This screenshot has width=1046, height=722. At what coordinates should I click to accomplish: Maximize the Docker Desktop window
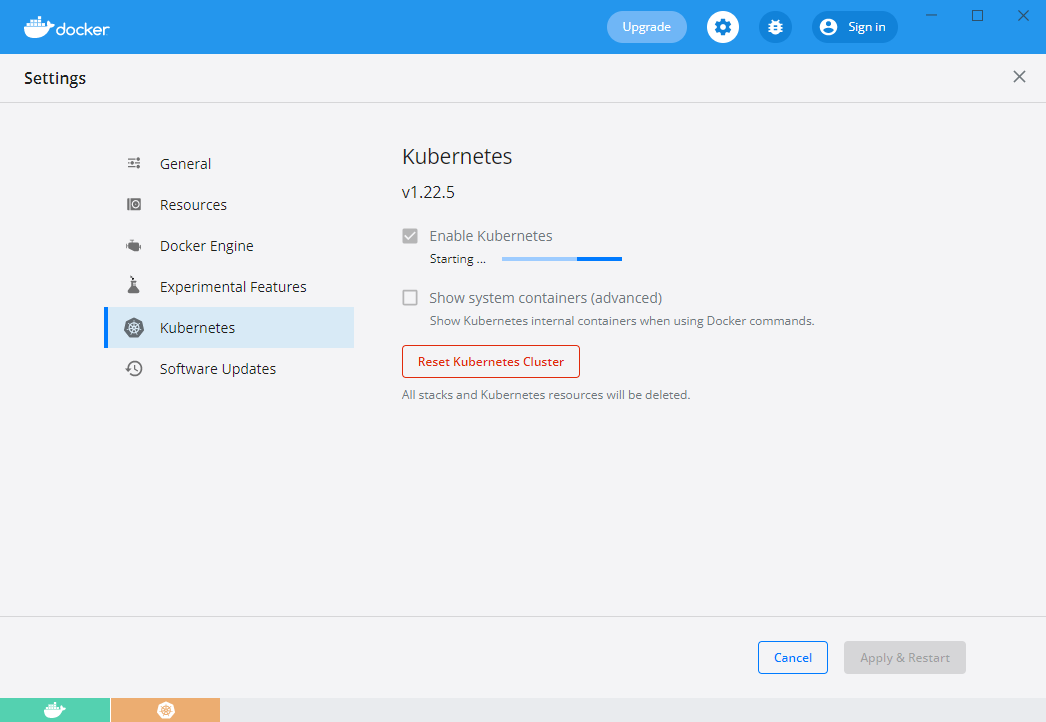pos(977,15)
